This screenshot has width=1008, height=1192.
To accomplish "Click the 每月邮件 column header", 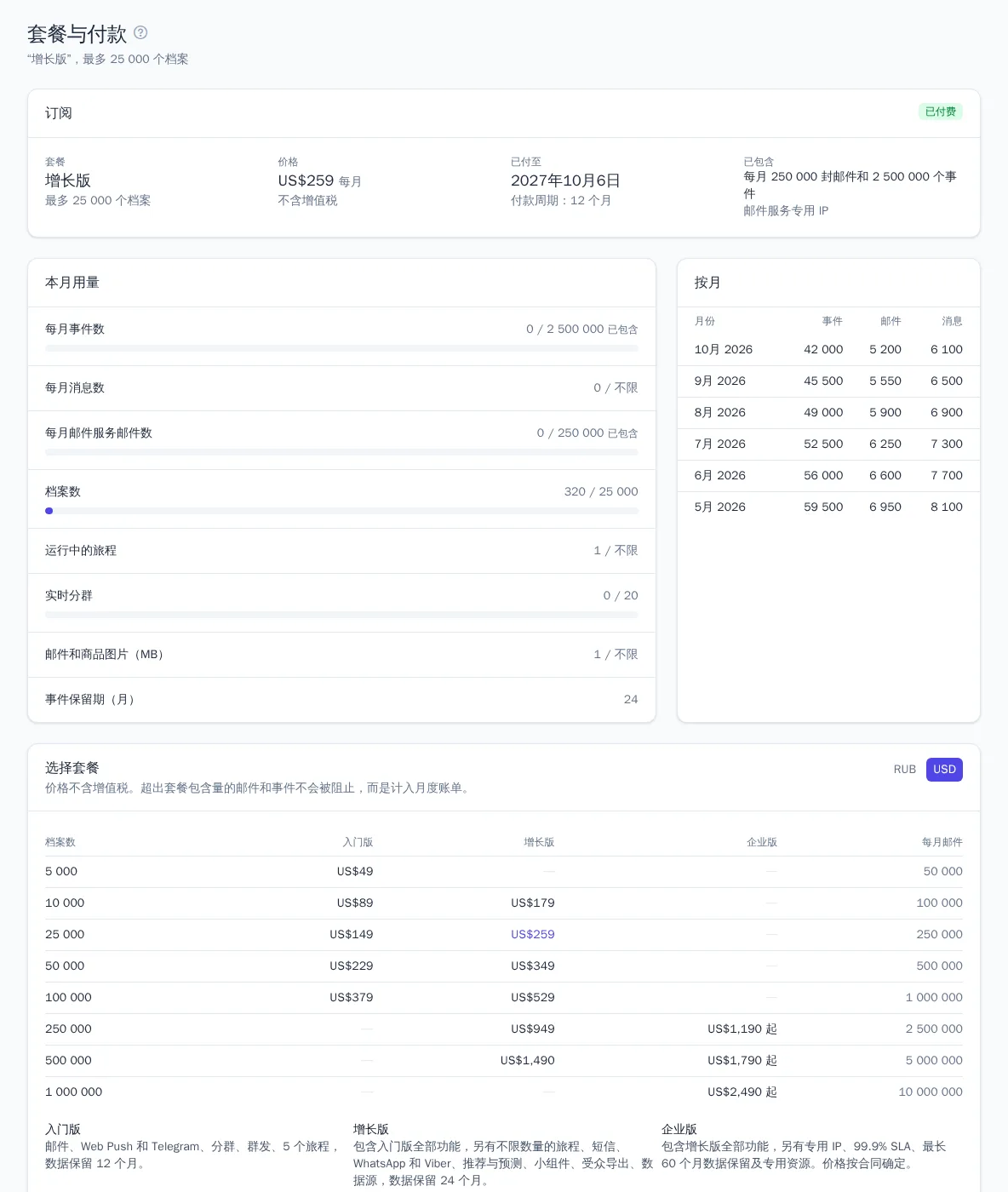I will point(942,842).
